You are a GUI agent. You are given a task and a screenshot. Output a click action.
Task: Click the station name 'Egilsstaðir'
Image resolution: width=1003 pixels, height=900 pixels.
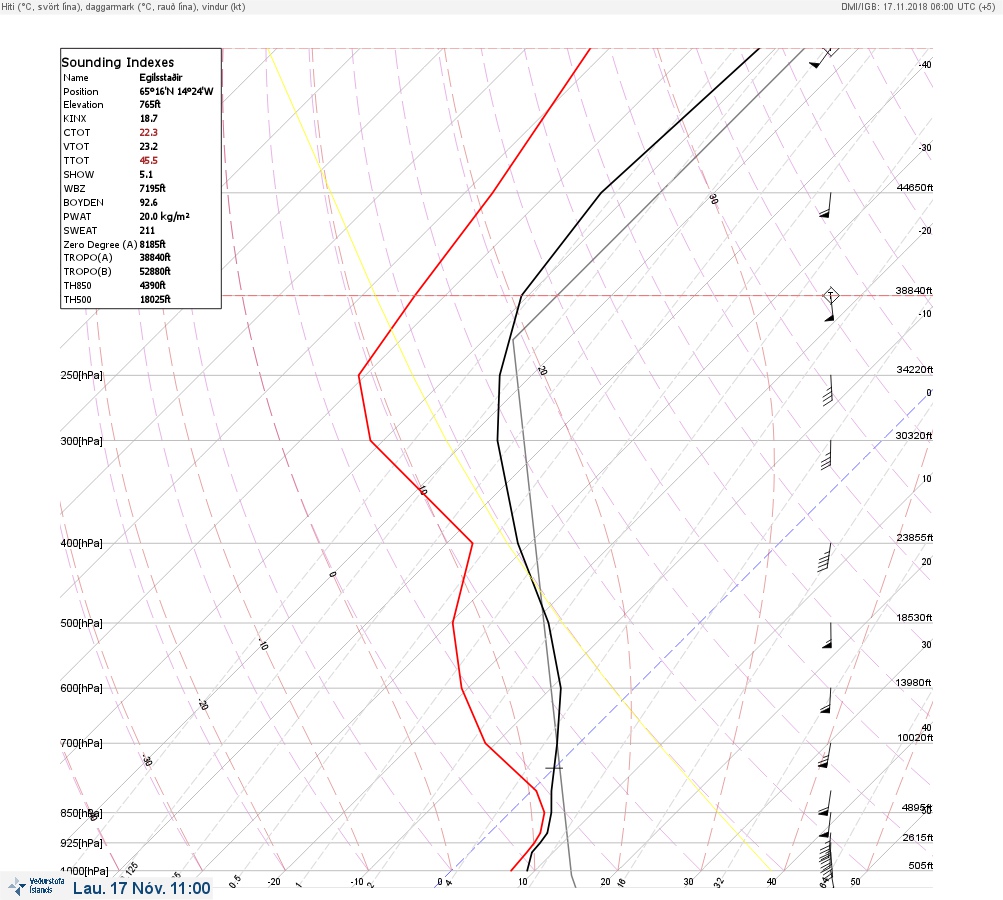point(161,77)
